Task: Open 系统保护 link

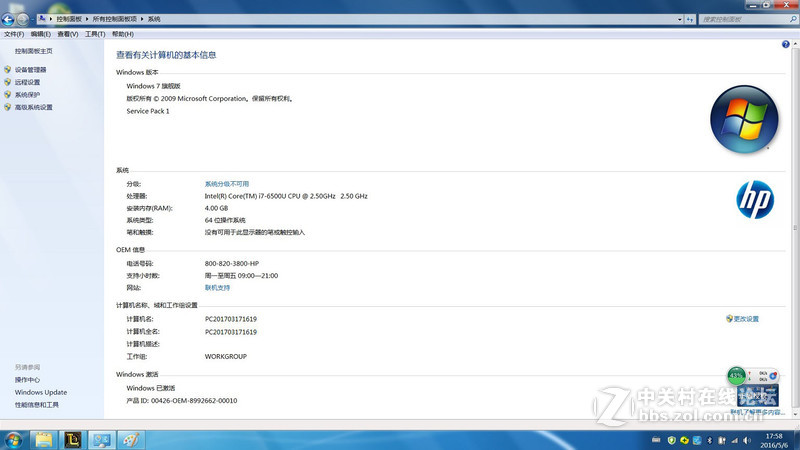Action: pyautogui.click(x=27, y=95)
